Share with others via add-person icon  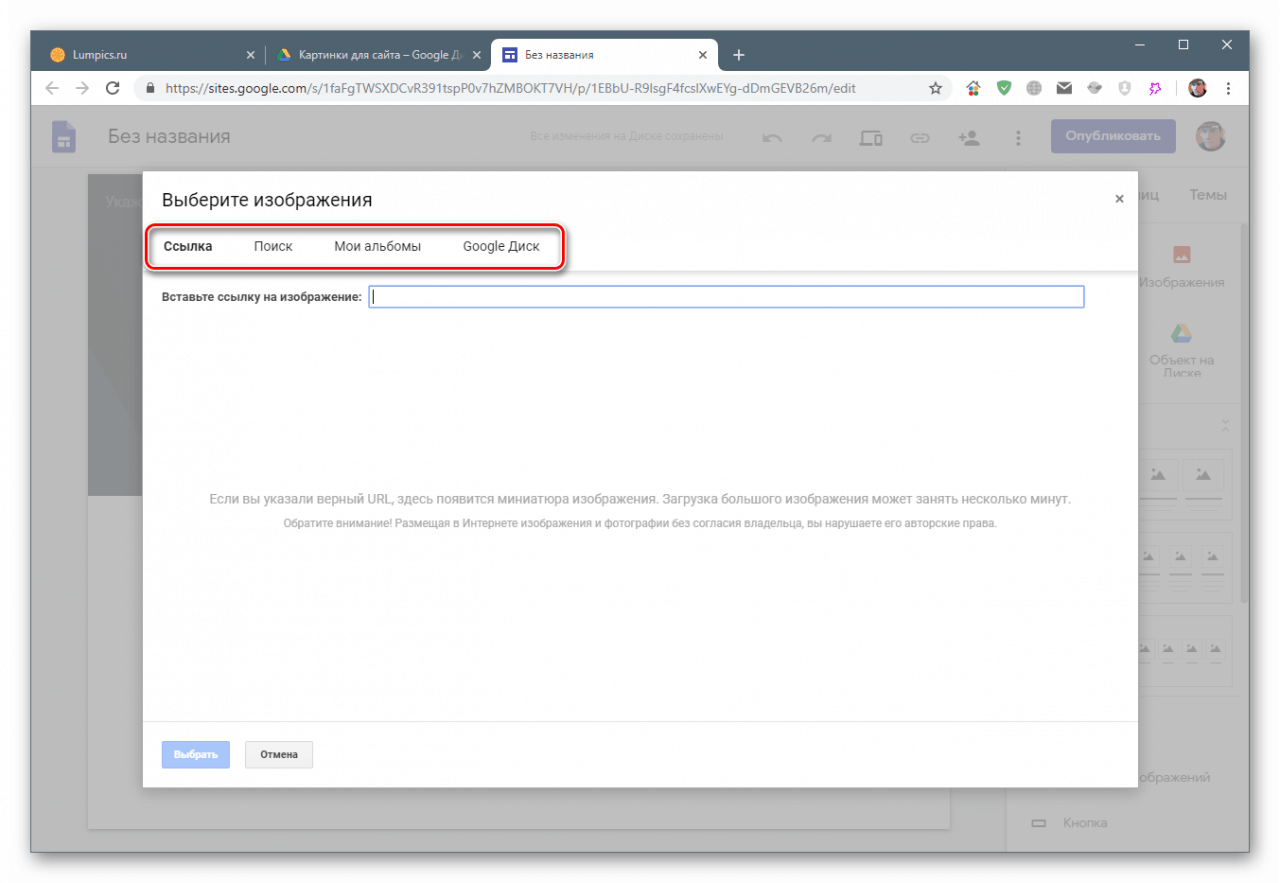click(969, 138)
